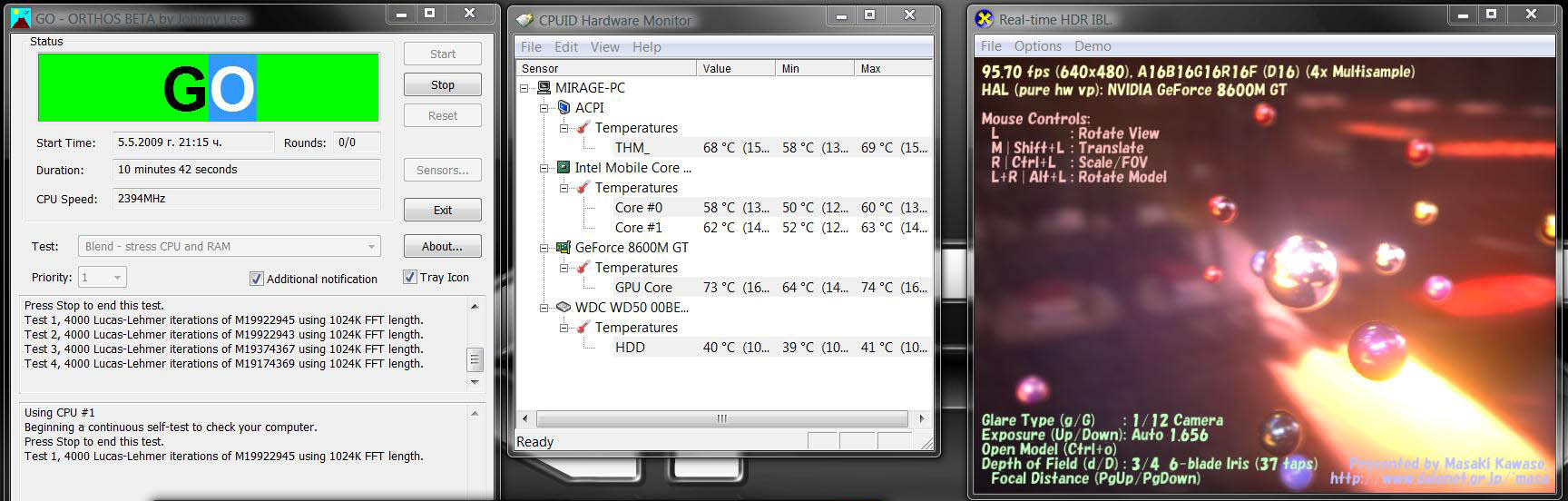Viewport: 1568px width, 501px height.
Task: Click the Sensor column header
Action: pyautogui.click(x=606, y=68)
